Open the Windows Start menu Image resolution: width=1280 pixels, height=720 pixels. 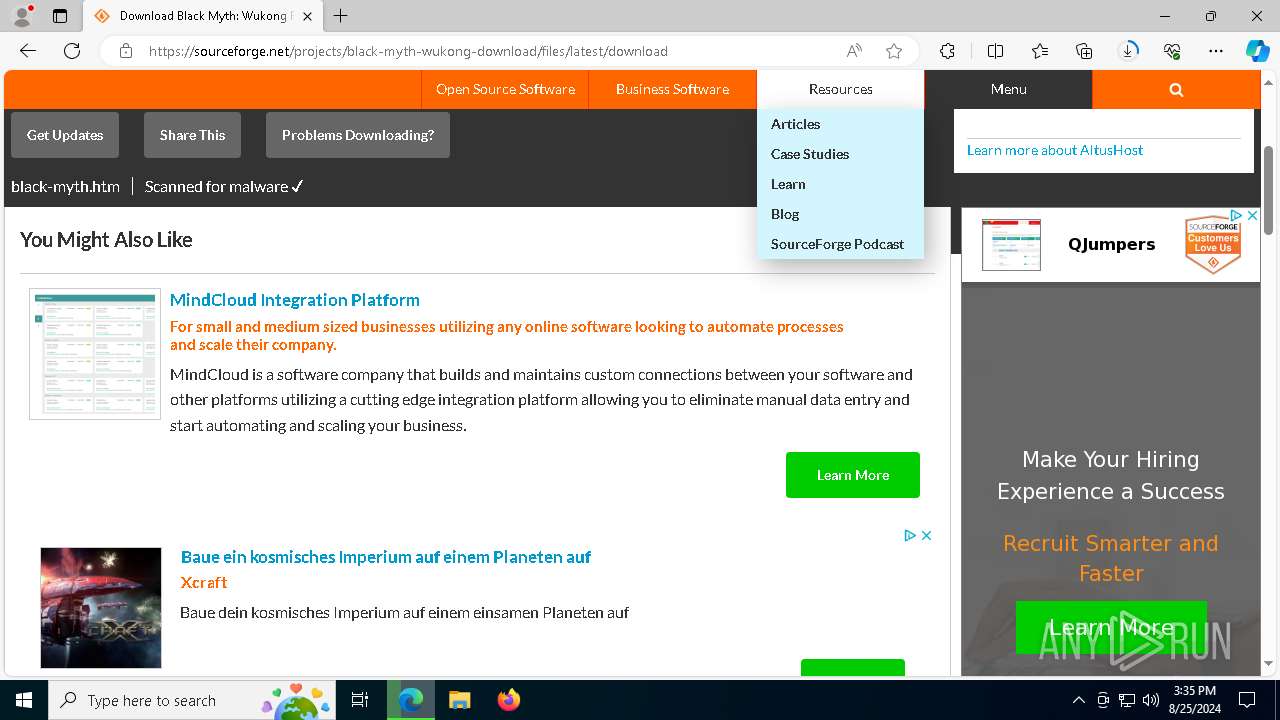[24, 700]
